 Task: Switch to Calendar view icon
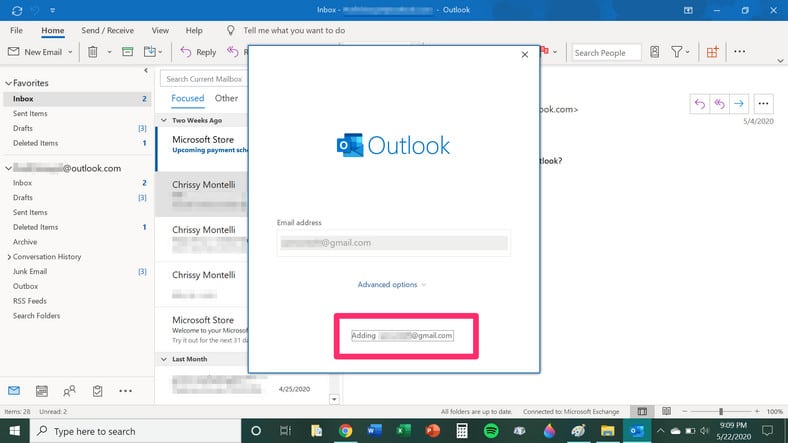tap(42, 390)
